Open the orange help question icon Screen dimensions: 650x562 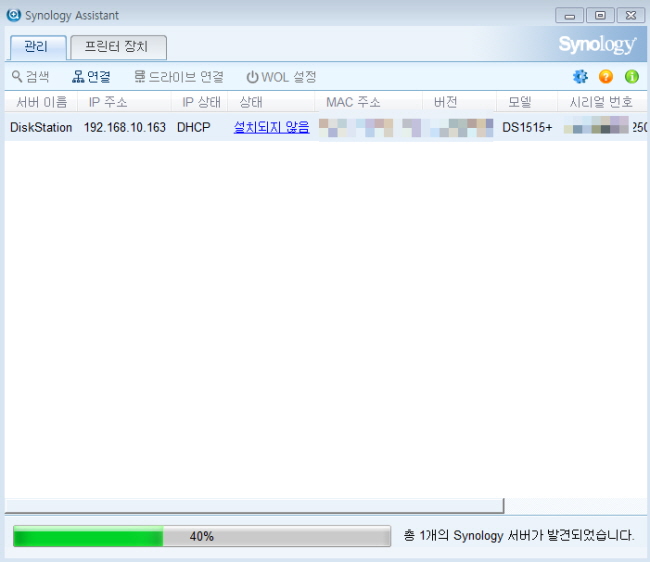click(606, 77)
